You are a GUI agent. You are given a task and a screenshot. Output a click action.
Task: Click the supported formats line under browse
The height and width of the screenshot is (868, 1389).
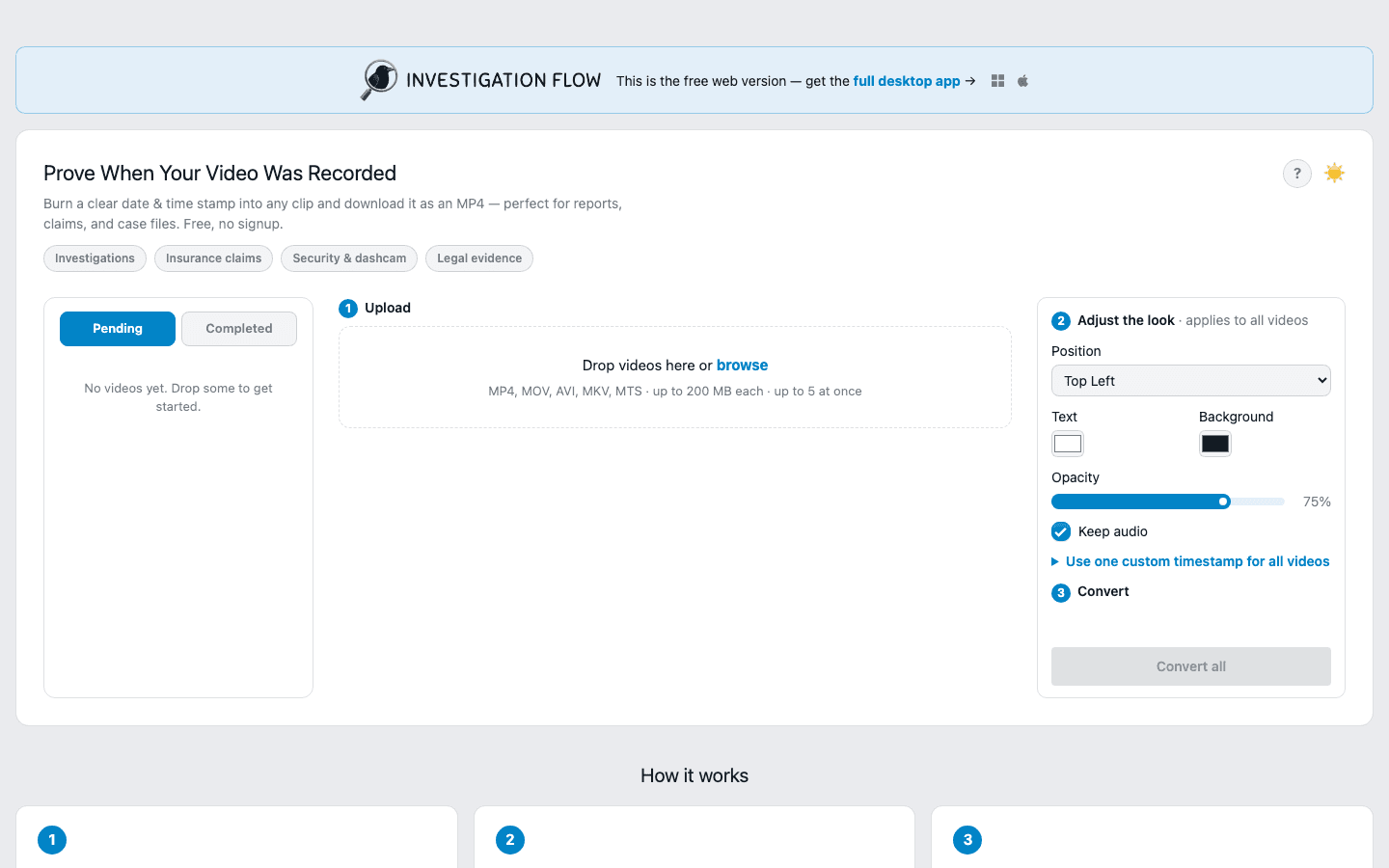[675, 392]
